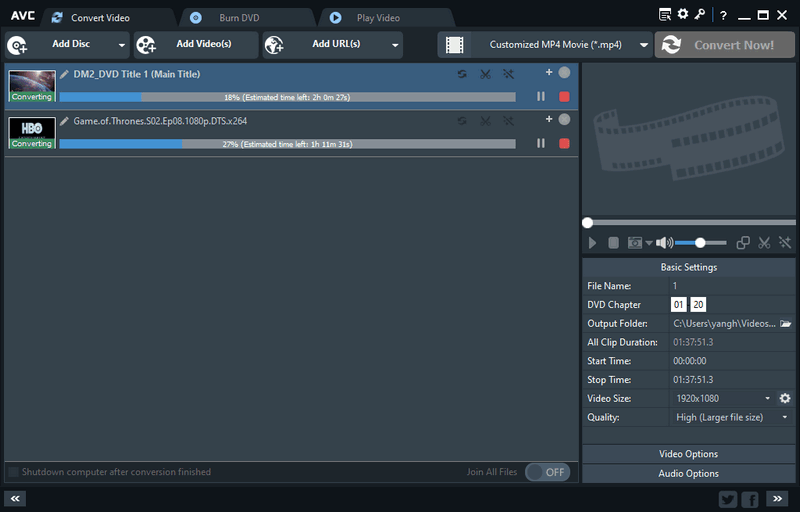Open the Twitter share icon

(x=728, y=499)
